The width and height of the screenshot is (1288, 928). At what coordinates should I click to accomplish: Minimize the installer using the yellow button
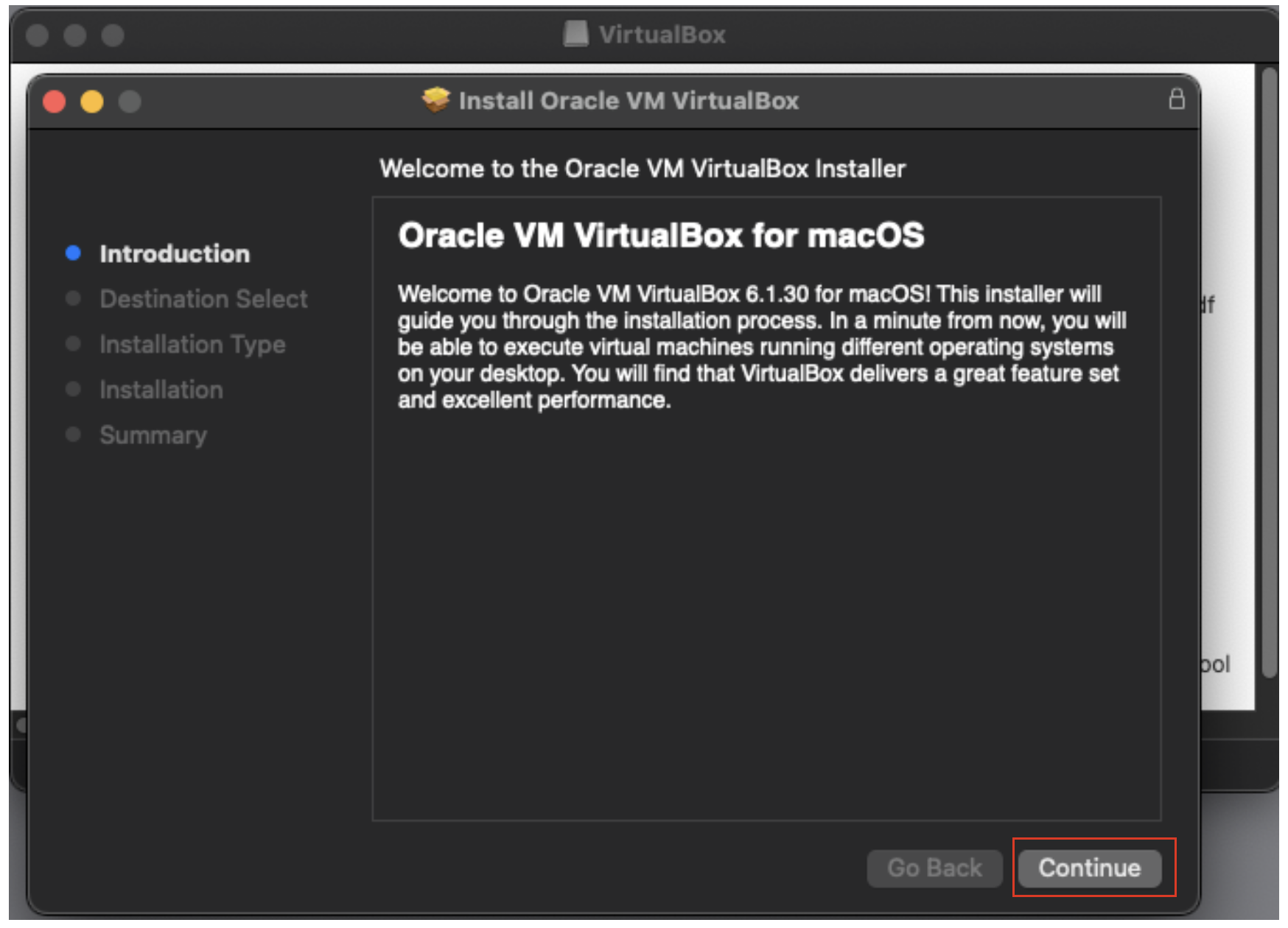92,101
